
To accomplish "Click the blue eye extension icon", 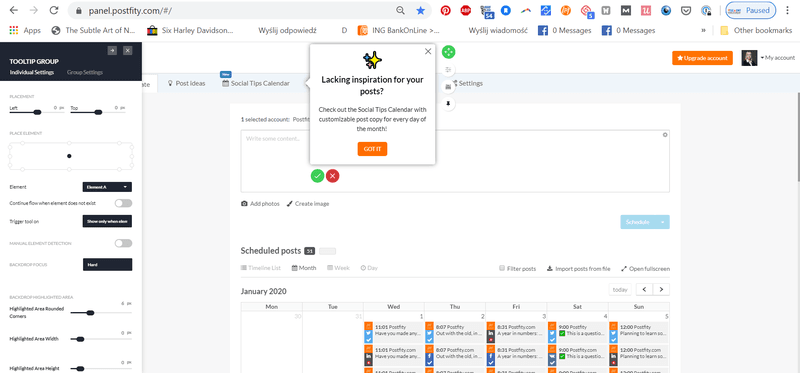I will [666, 10].
